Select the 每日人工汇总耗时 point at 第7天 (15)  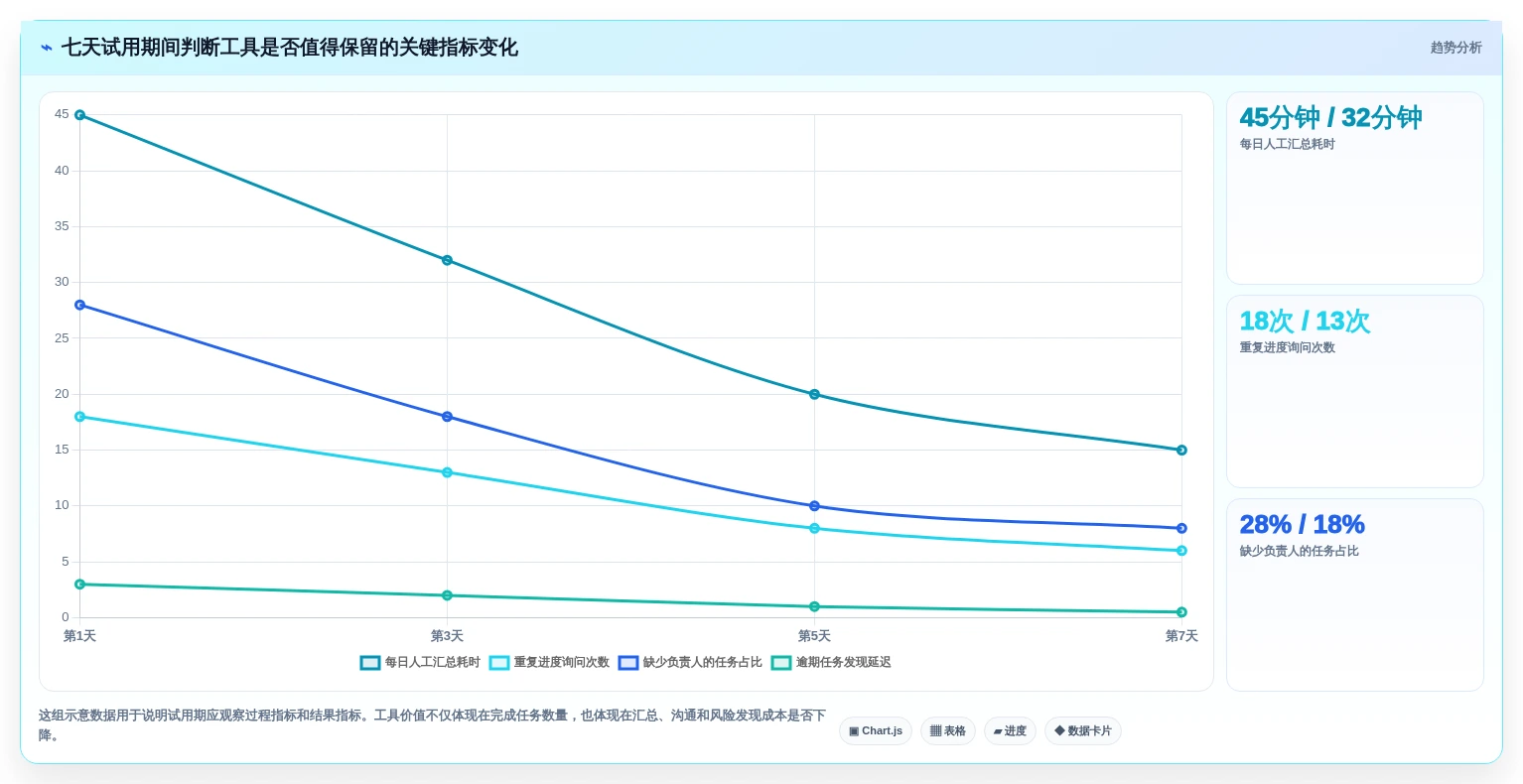[x=1181, y=451]
